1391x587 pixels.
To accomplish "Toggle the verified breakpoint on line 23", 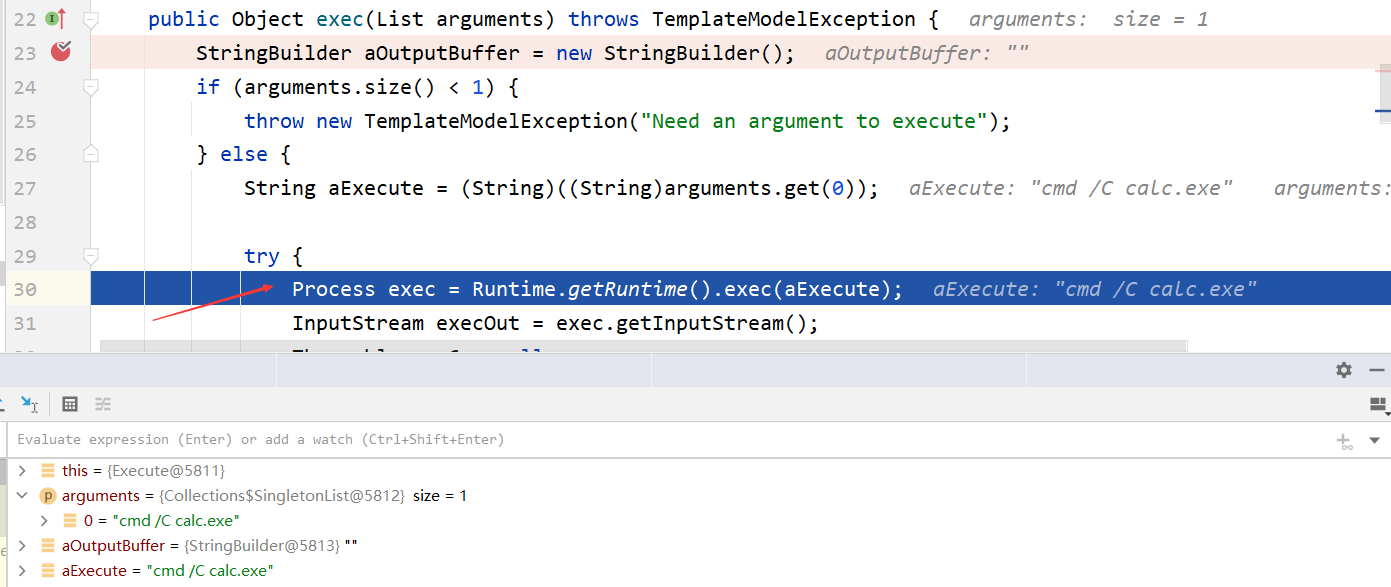I will click(61, 51).
